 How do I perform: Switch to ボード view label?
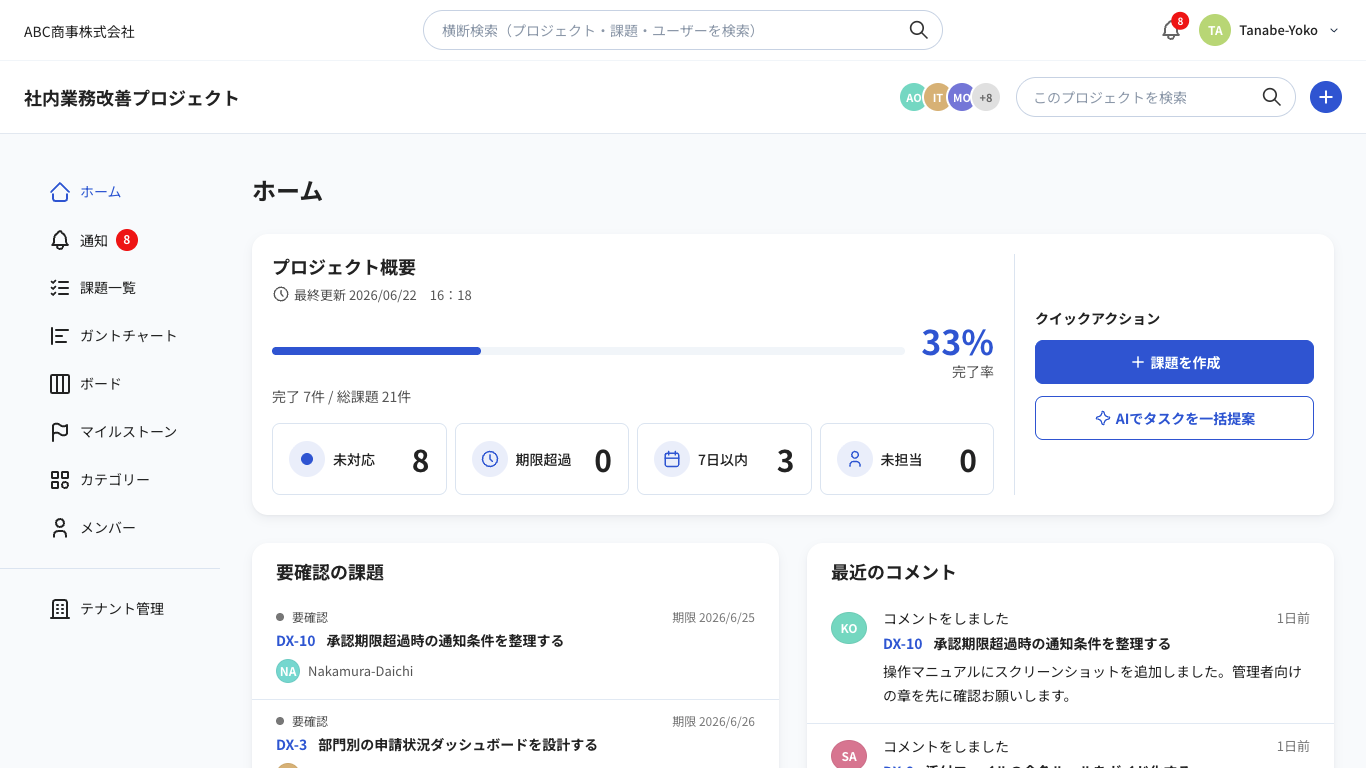[101, 384]
